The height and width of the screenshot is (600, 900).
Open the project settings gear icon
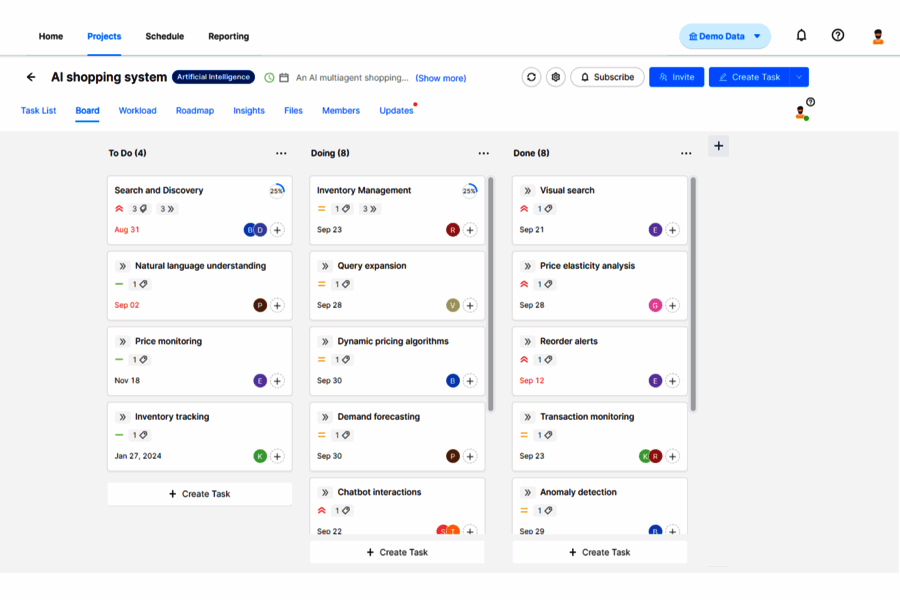[x=556, y=77]
